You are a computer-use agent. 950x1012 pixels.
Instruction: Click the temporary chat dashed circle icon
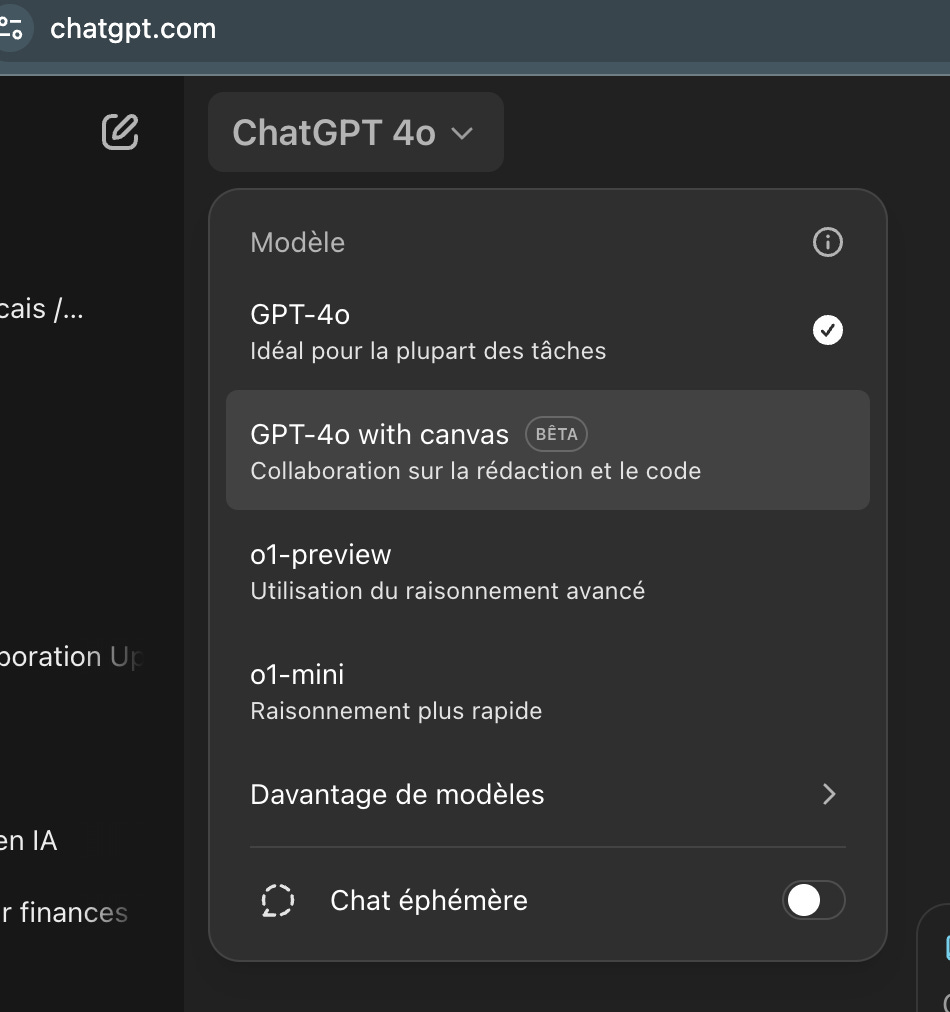coord(278,900)
